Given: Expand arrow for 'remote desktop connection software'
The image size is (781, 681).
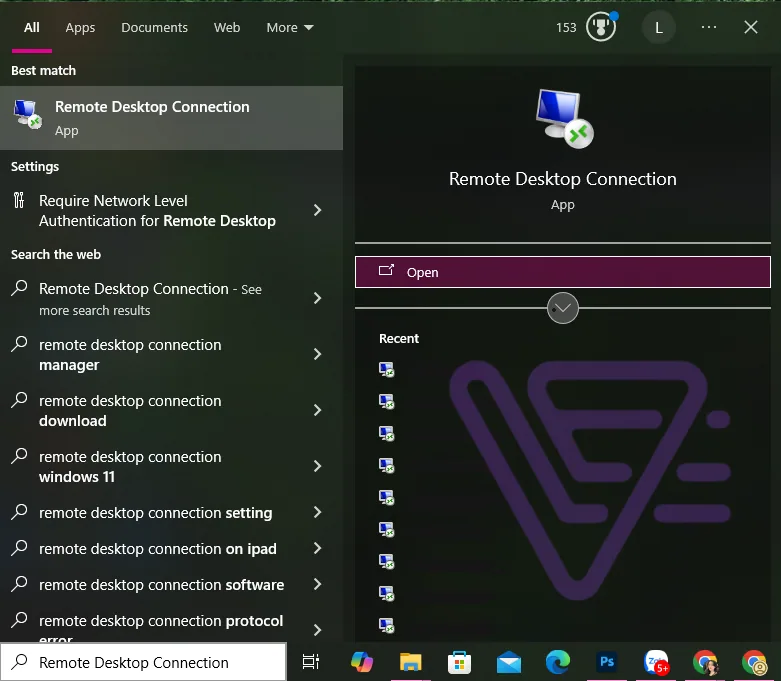Looking at the screenshot, I should (x=317, y=584).
